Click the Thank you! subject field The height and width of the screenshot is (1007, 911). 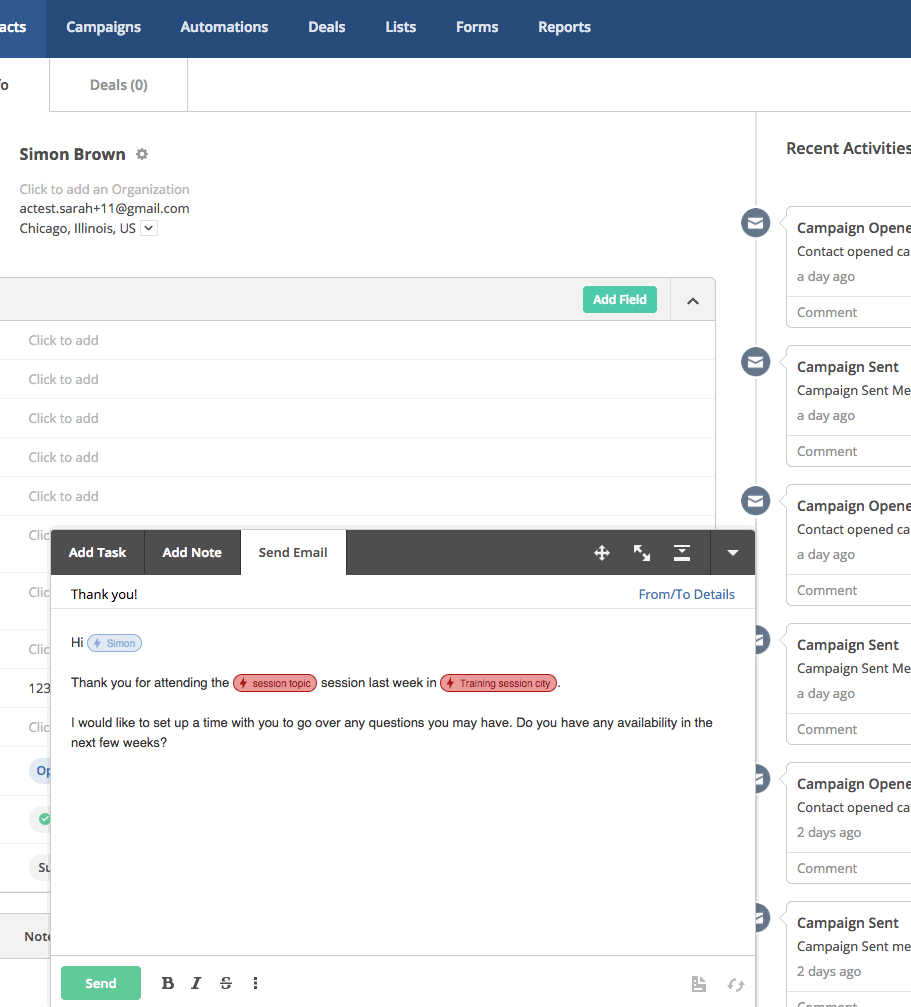tap(300, 594)
